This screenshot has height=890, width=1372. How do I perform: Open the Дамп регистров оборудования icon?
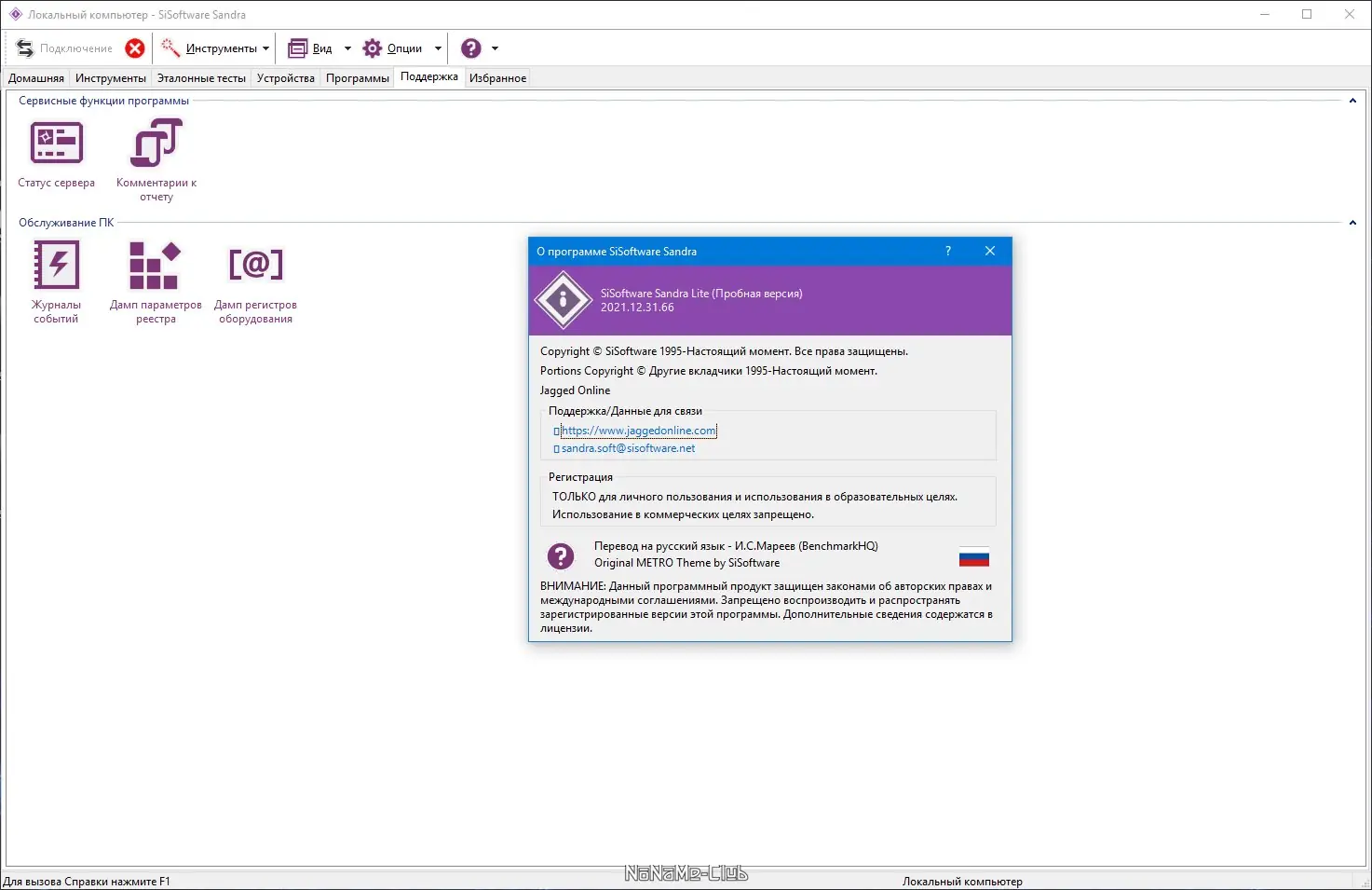tap(256, 265)
